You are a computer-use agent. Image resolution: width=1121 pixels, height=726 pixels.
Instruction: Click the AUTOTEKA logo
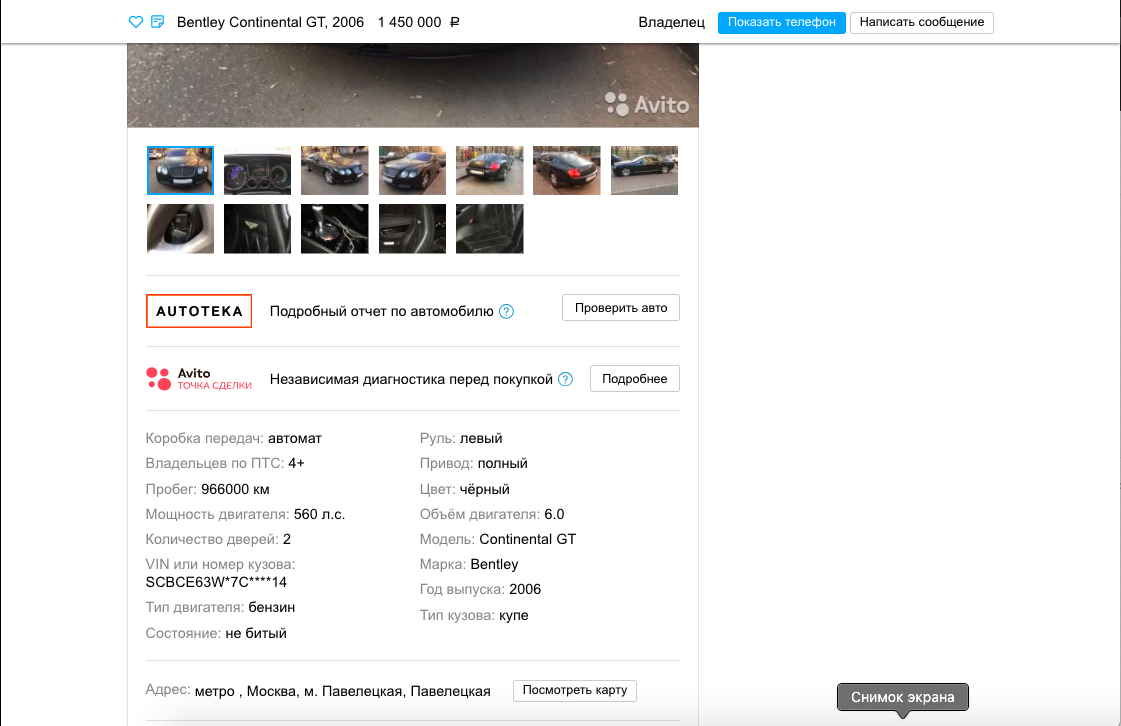coord(199,311)
